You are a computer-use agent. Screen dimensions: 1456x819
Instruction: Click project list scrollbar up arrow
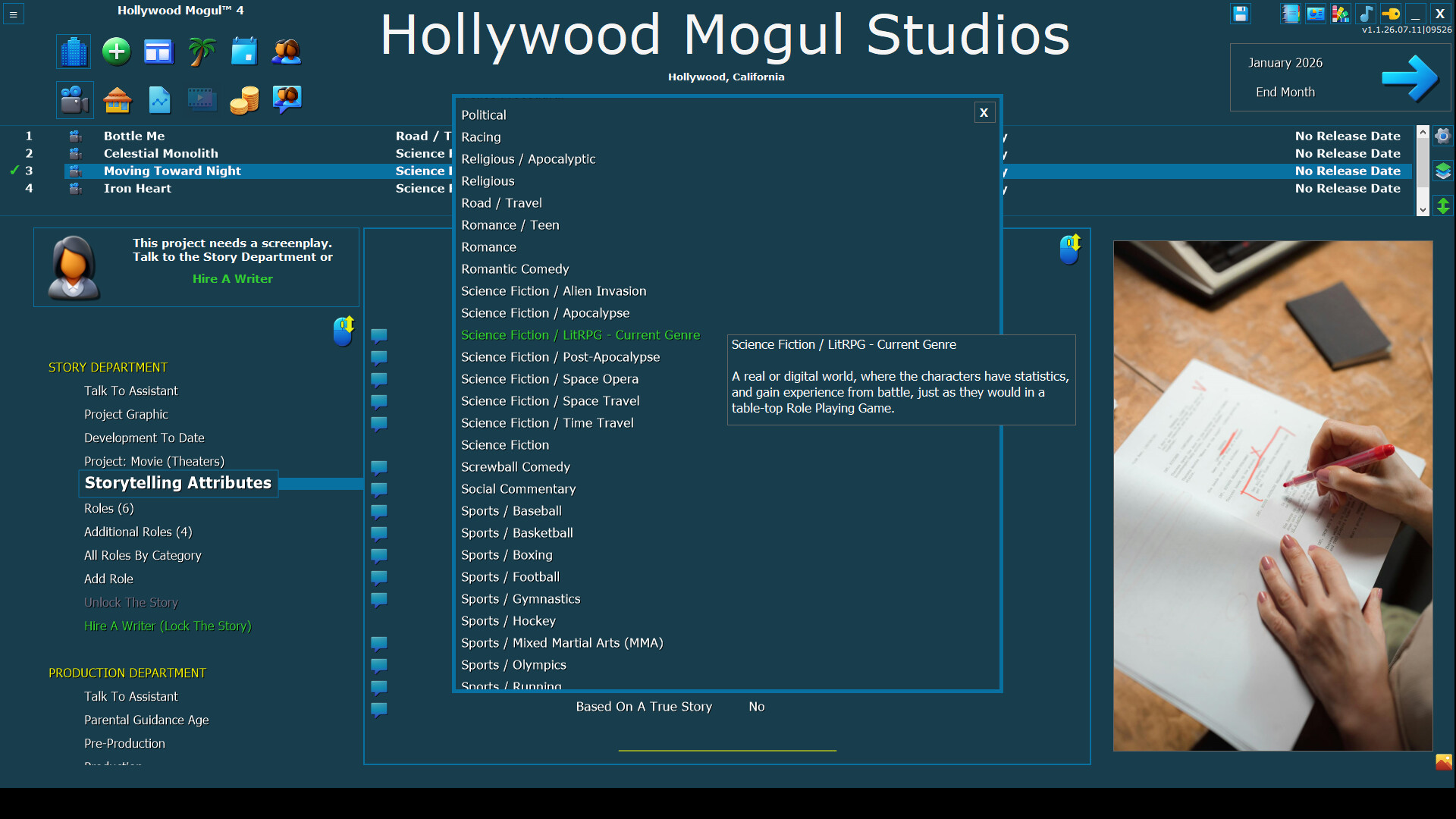[x=1423, y=133]
